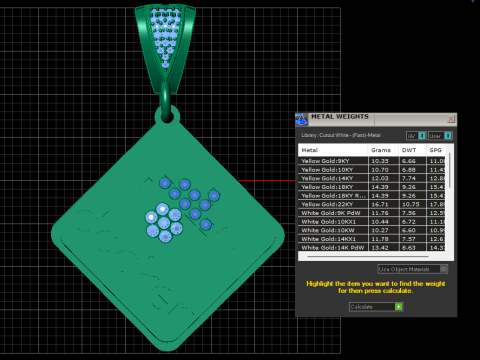Click the Calculate button
This screenshot has width=480, height=360.
(x=376, y=307)
